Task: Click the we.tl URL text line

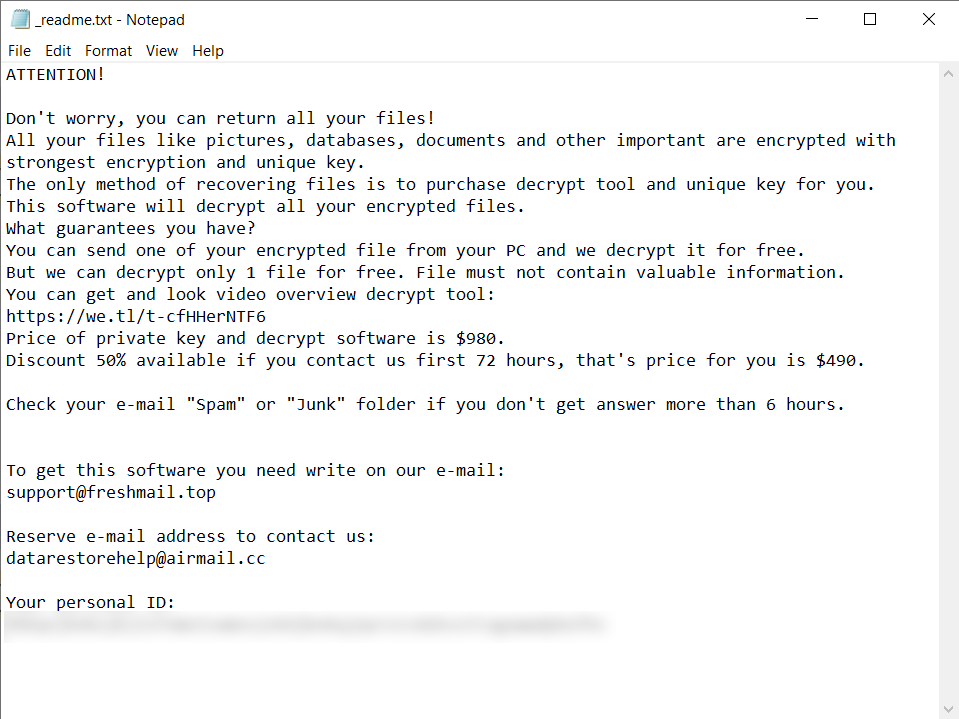Action: pos(136,316)
